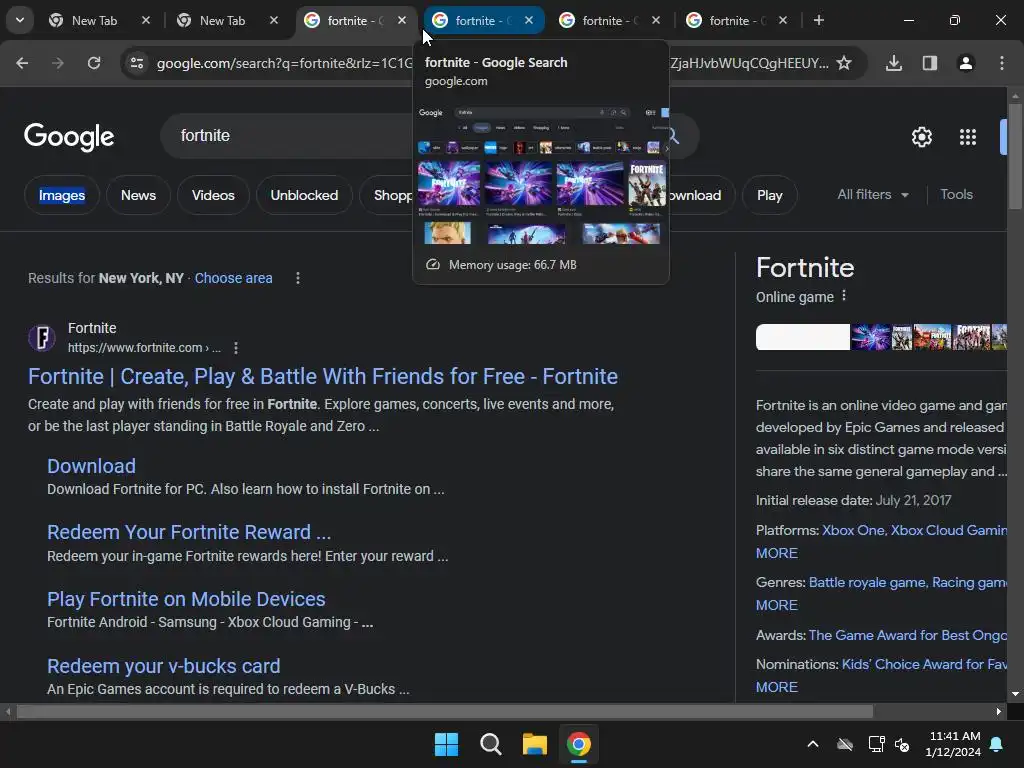Toggle the Chrome side panel
Image resolution: width=1024 pixels, height=768 pixels.
(x=930, y=63)
